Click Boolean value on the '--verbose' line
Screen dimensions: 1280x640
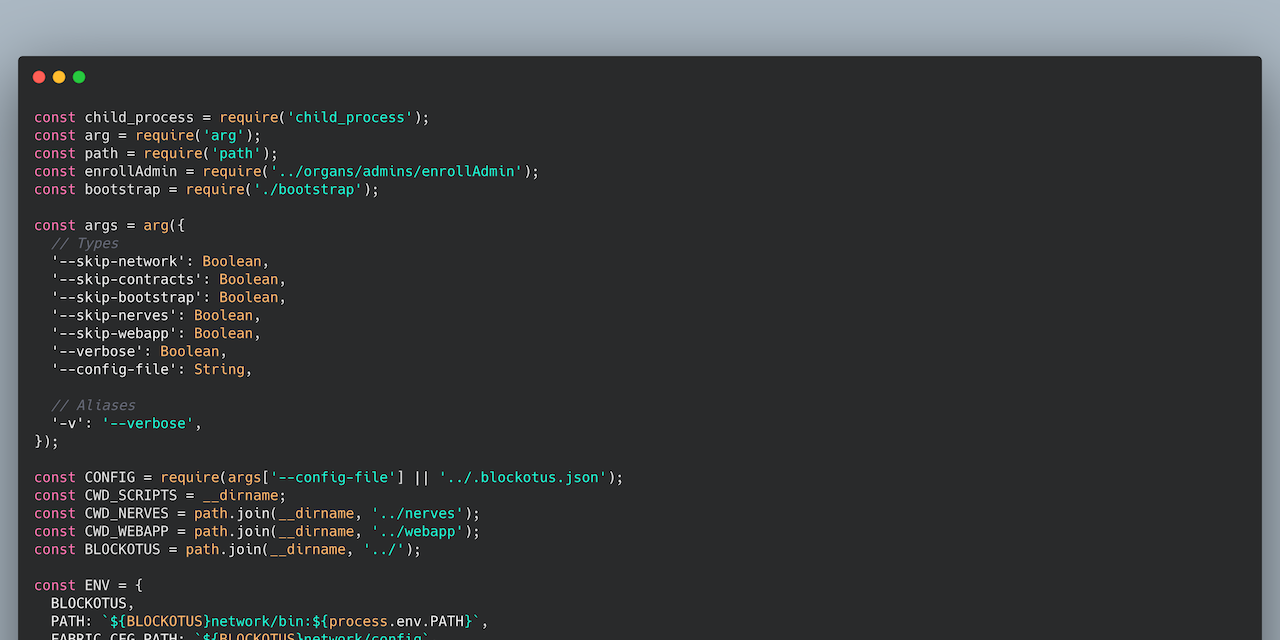190,351
